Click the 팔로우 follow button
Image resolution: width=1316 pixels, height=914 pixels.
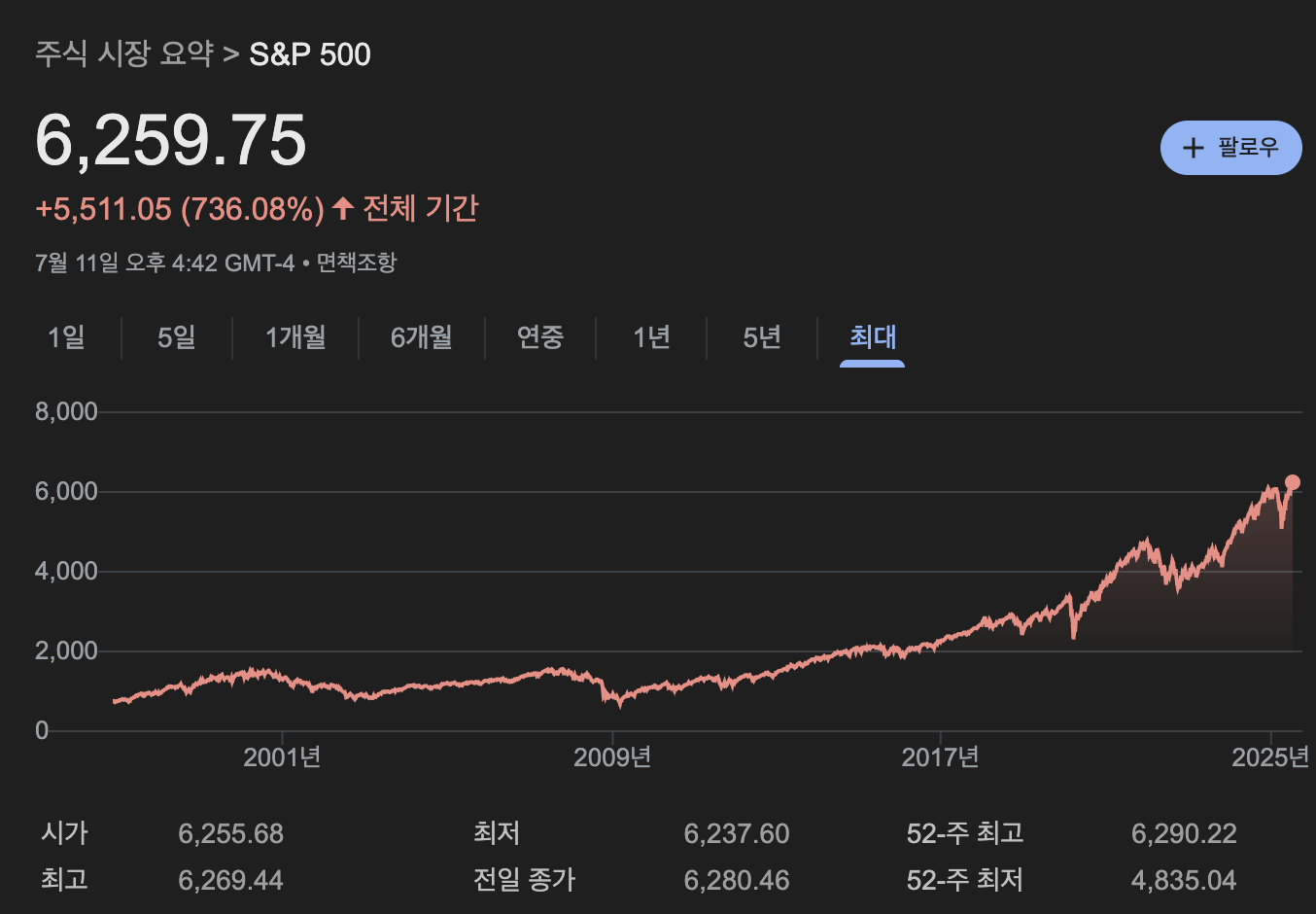(x=1230, y=148)
